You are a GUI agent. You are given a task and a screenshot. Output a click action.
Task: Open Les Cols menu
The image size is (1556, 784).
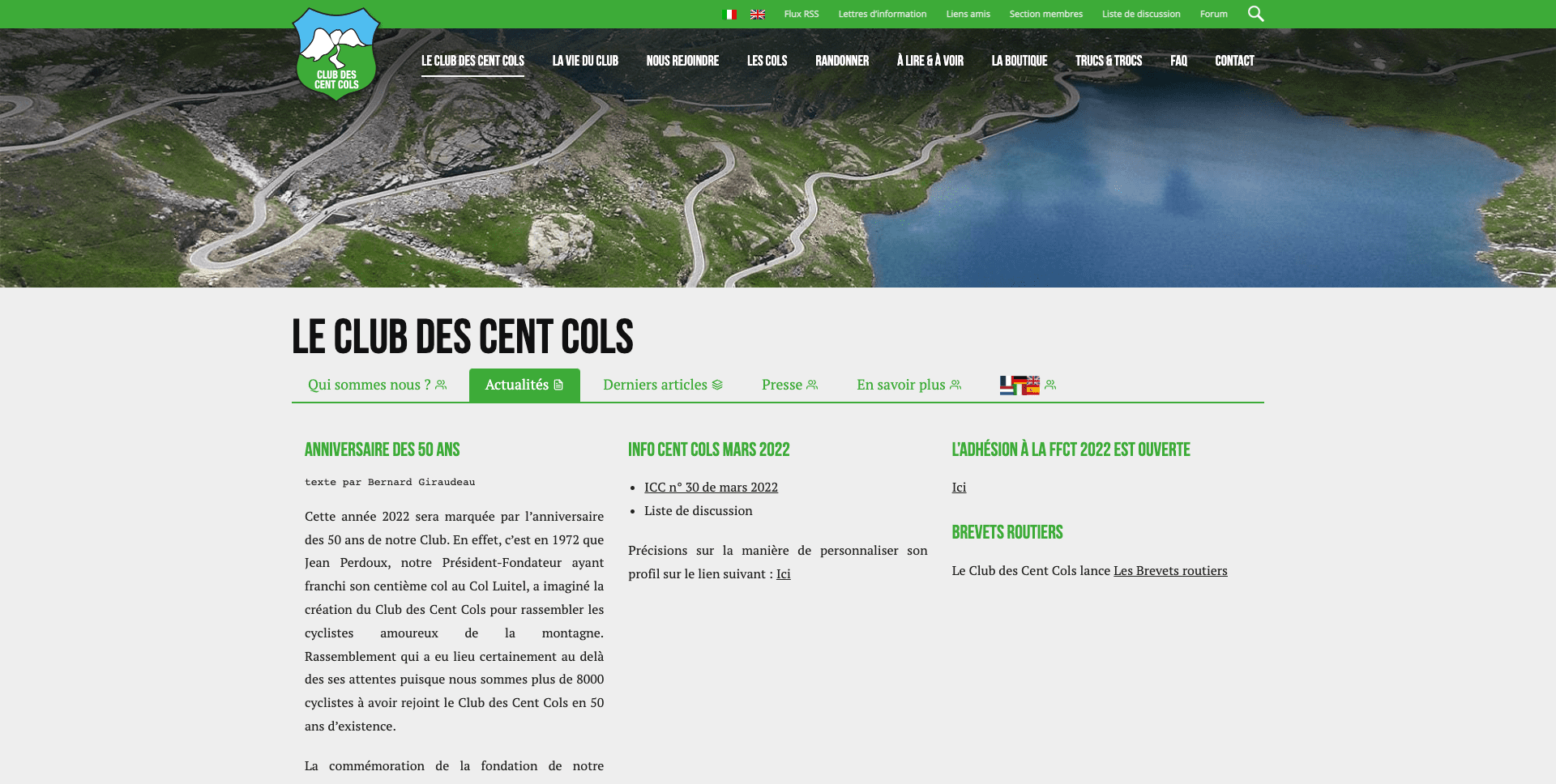tap(767, 61)
